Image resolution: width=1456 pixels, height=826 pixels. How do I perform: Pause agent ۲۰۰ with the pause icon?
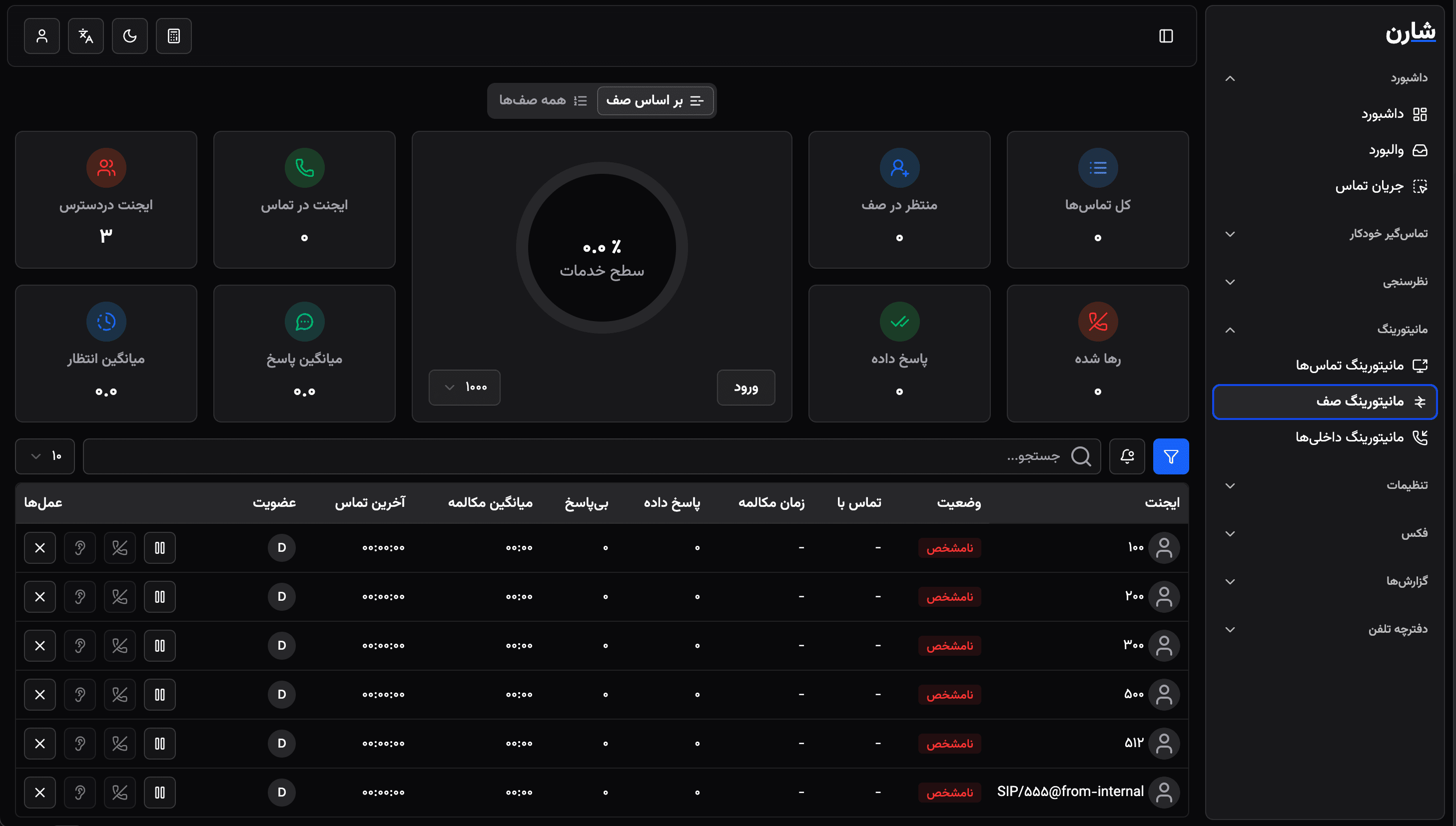click(159, 597)
